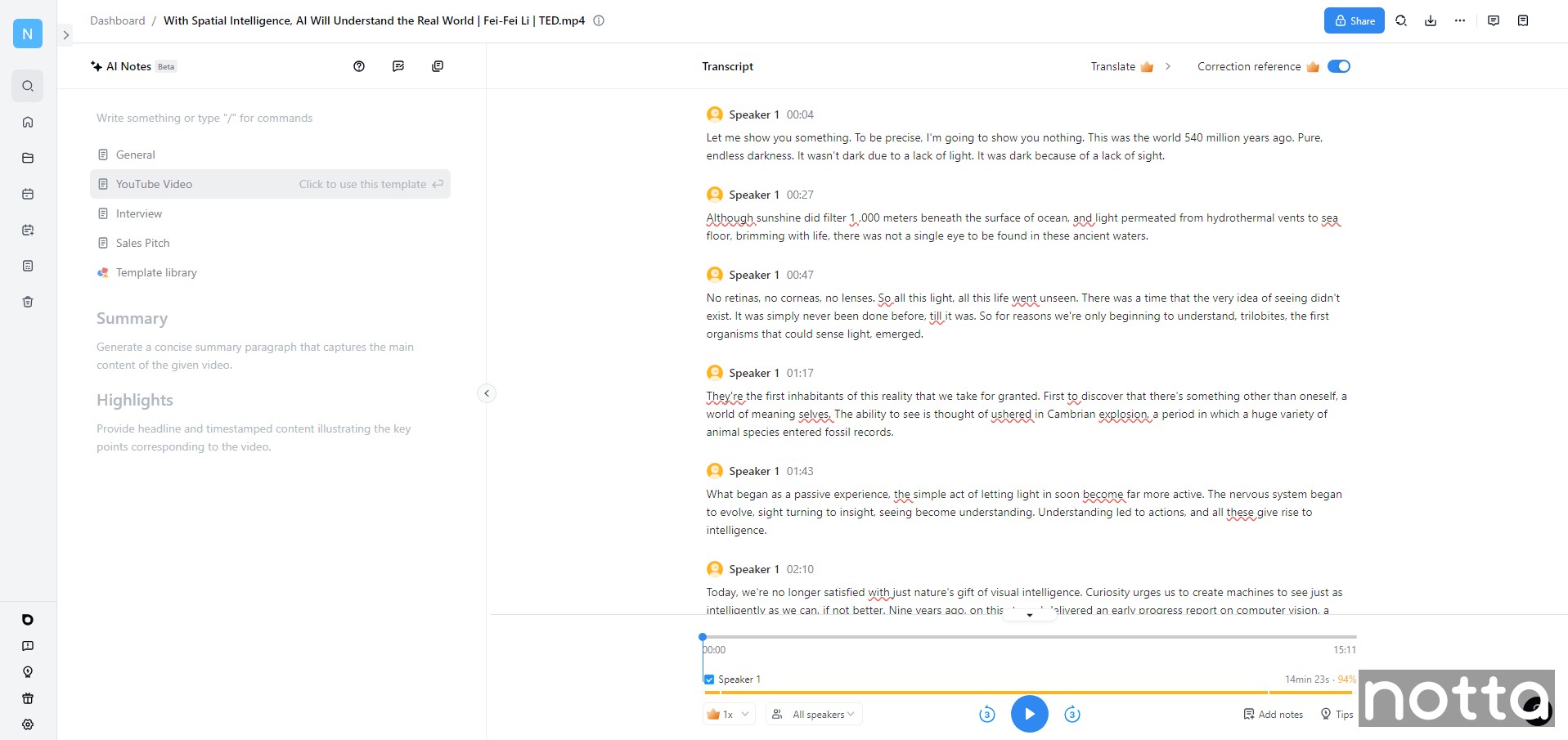Open the search icon in the left sidebar
1568x740 pixels.
click(x=28, y=86)
